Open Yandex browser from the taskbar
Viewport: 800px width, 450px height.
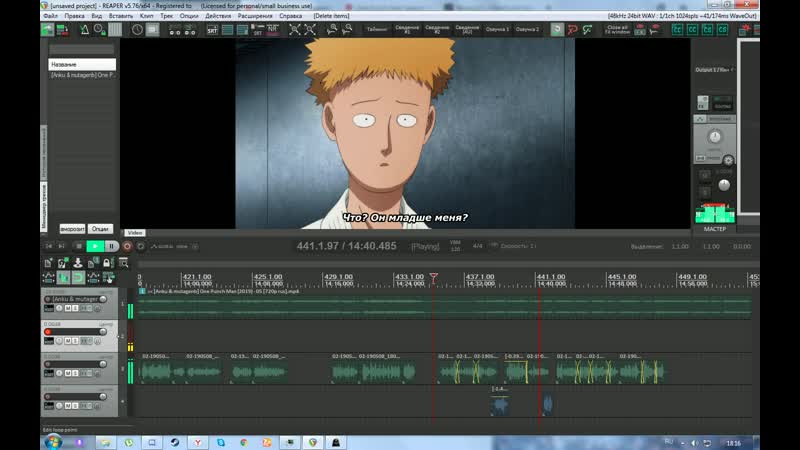(197, 442)
